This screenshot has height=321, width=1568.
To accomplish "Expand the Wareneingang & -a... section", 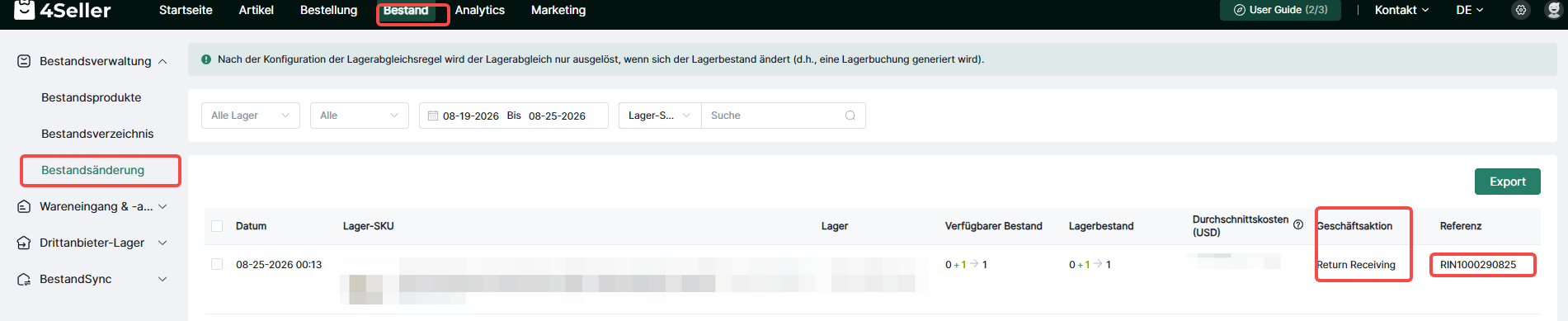I will click(162, 206).
